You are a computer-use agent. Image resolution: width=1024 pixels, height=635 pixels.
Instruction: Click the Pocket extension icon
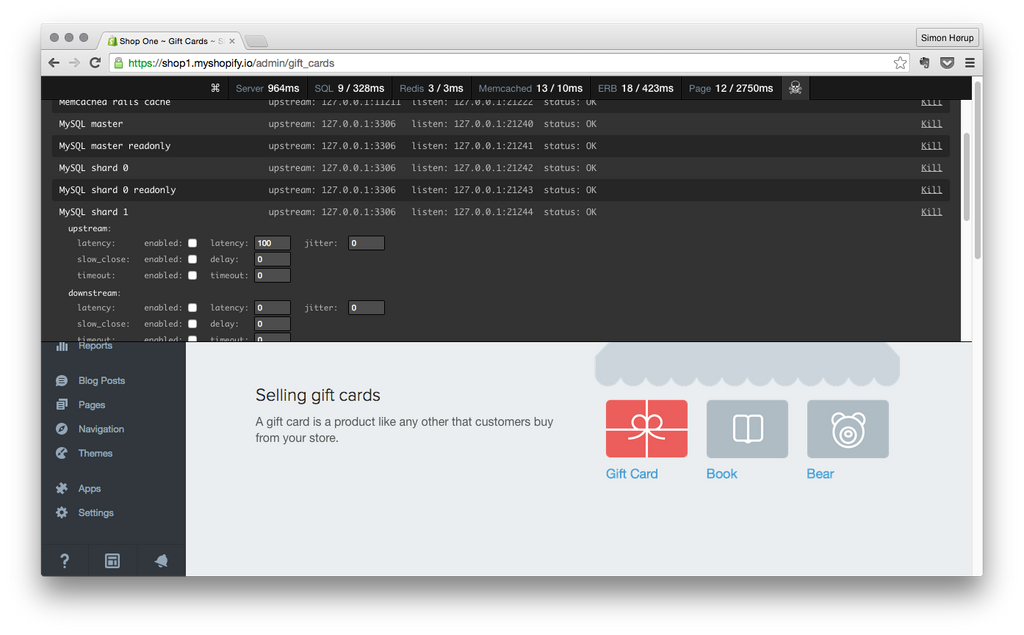pos(947,63)
